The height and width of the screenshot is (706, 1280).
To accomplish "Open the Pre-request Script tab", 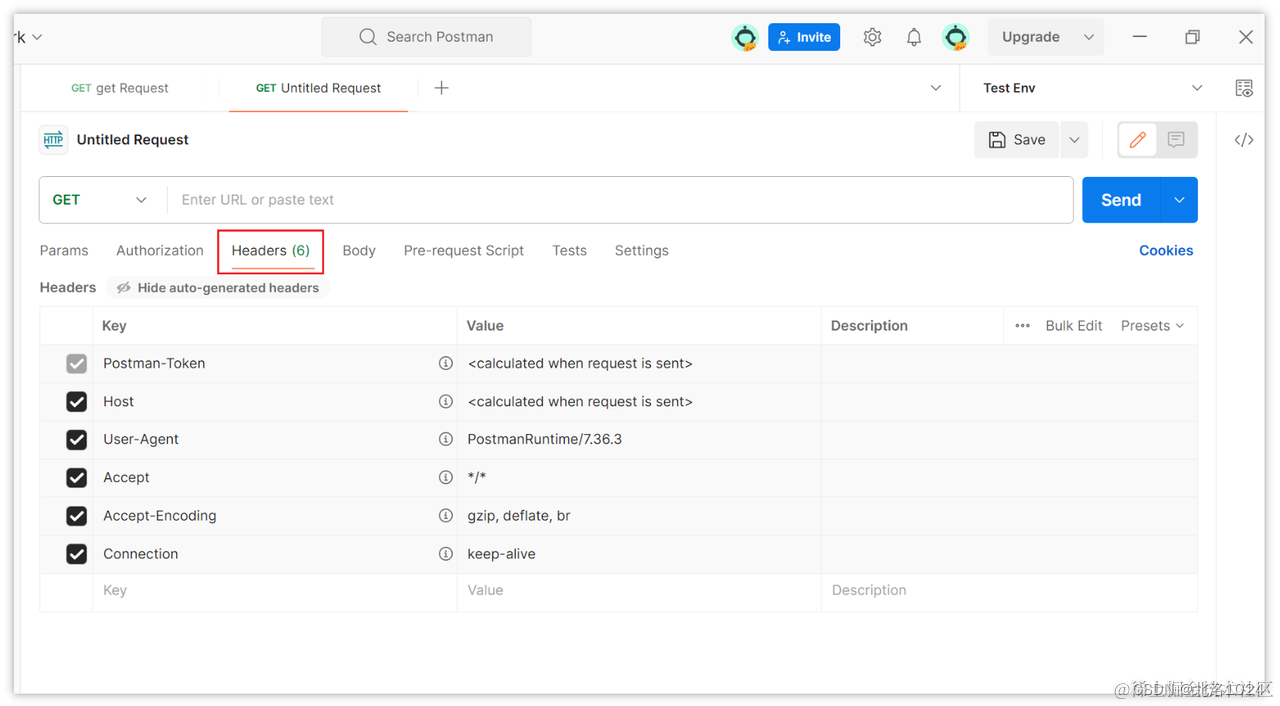I will tap(464, 251).
